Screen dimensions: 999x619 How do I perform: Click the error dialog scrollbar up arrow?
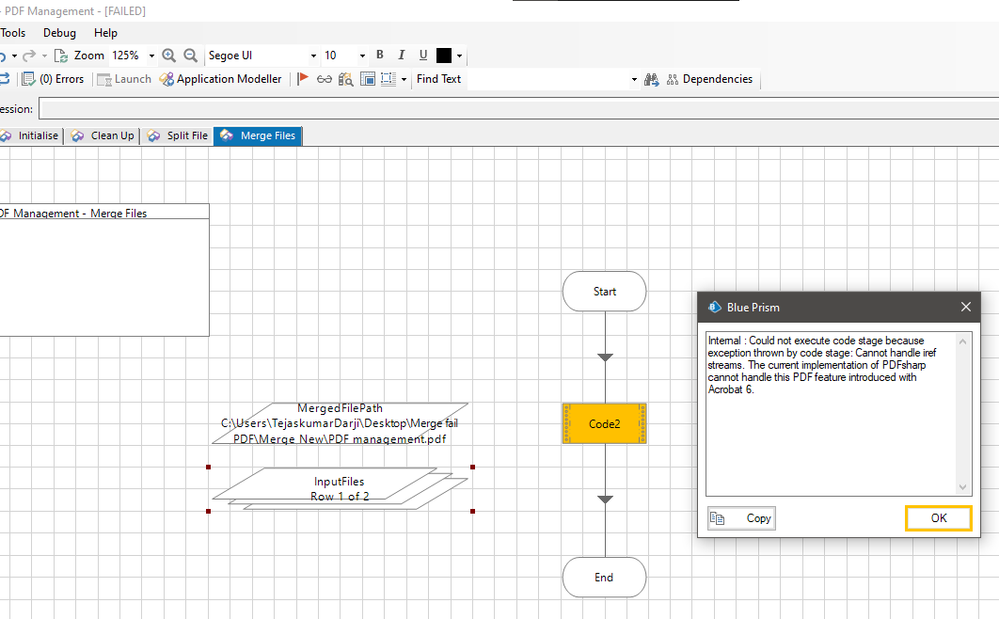[x=963, y=341]
